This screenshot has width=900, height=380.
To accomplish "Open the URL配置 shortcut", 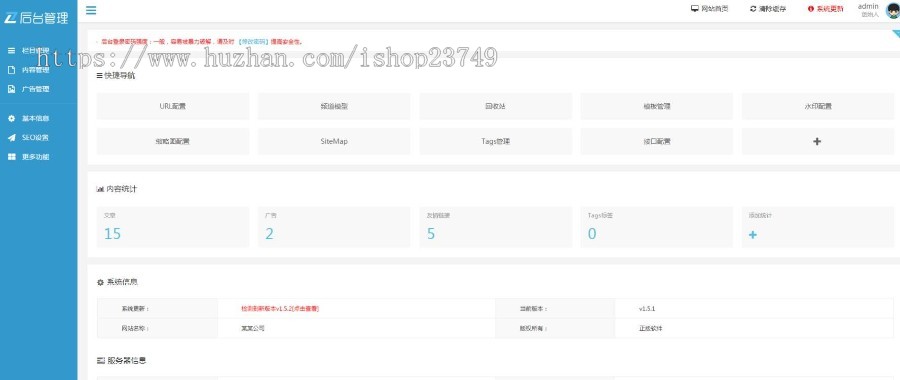I will [x=173, y=106].
